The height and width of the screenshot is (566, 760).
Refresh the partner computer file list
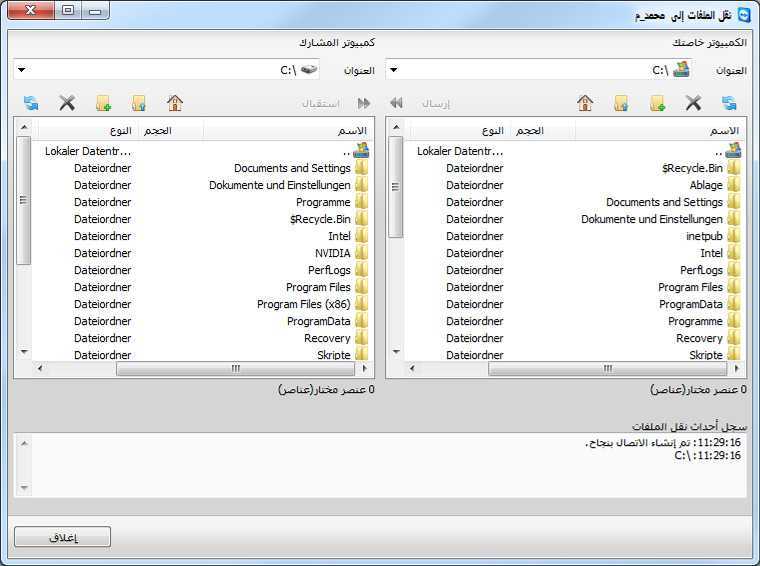pyautogui.click(x=31, y=103)
